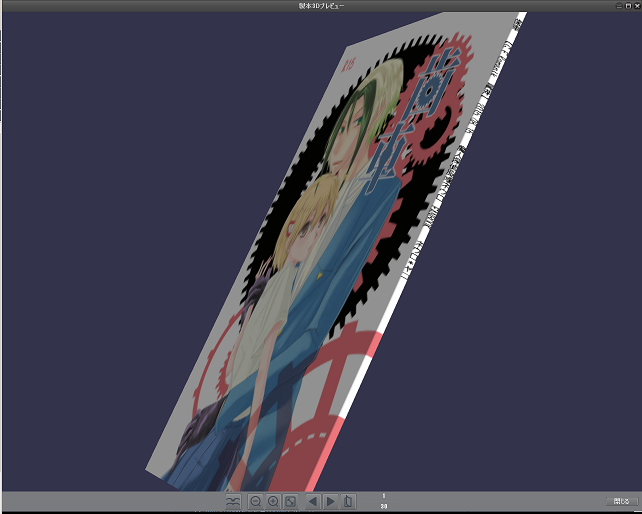The width and height of the screenshot is (642, 514).
Task: Close the window with the title bar X
Action: (637, 6)
